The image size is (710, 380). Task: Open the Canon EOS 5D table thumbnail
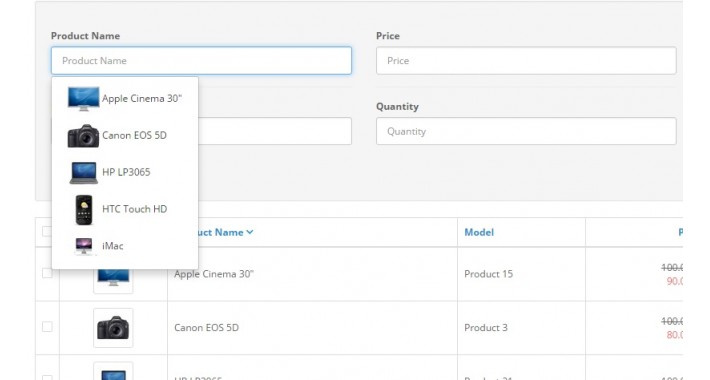pos(113,328)
